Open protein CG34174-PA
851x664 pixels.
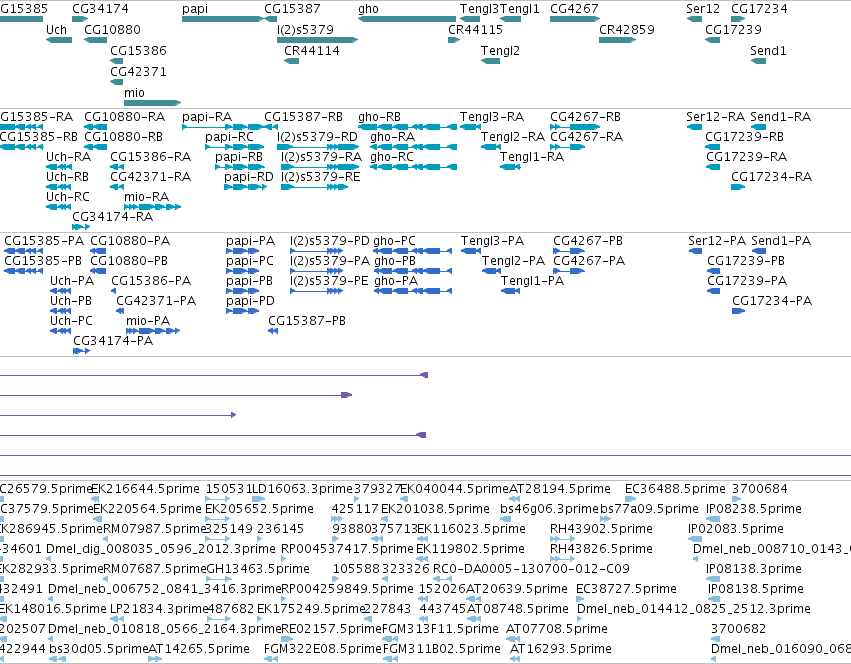point(113,341)
